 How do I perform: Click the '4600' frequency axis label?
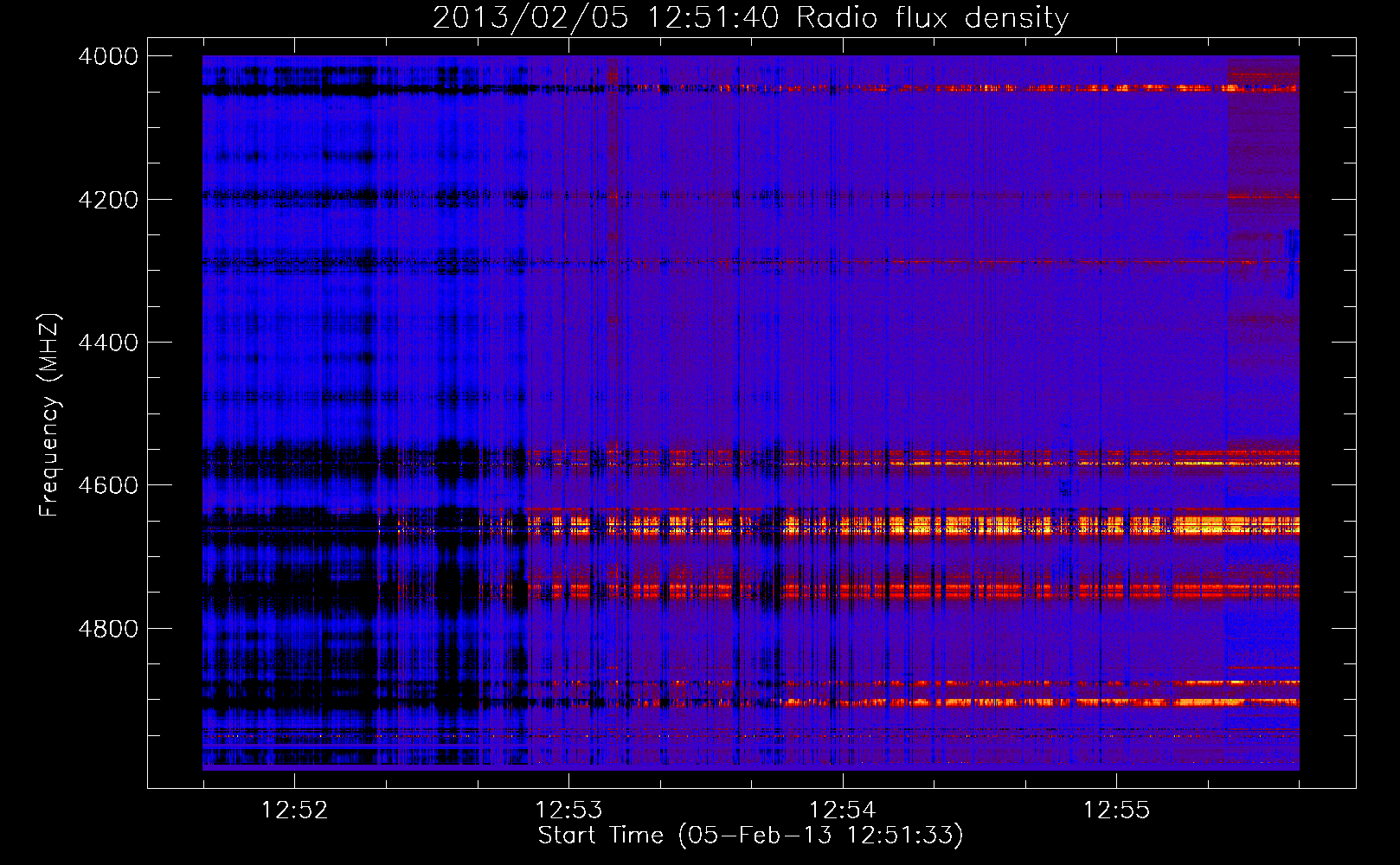pyautogui.click(x=108, y=485)
